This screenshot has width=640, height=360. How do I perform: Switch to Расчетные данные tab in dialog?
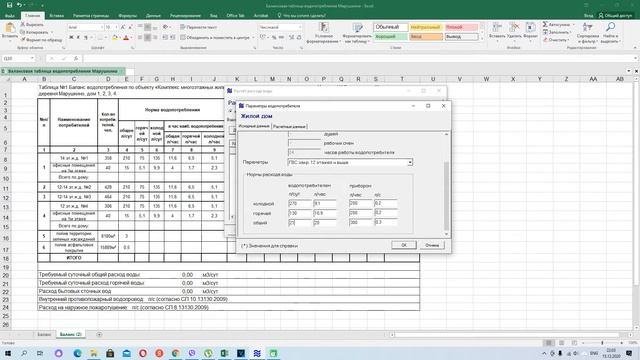point(289,127)
